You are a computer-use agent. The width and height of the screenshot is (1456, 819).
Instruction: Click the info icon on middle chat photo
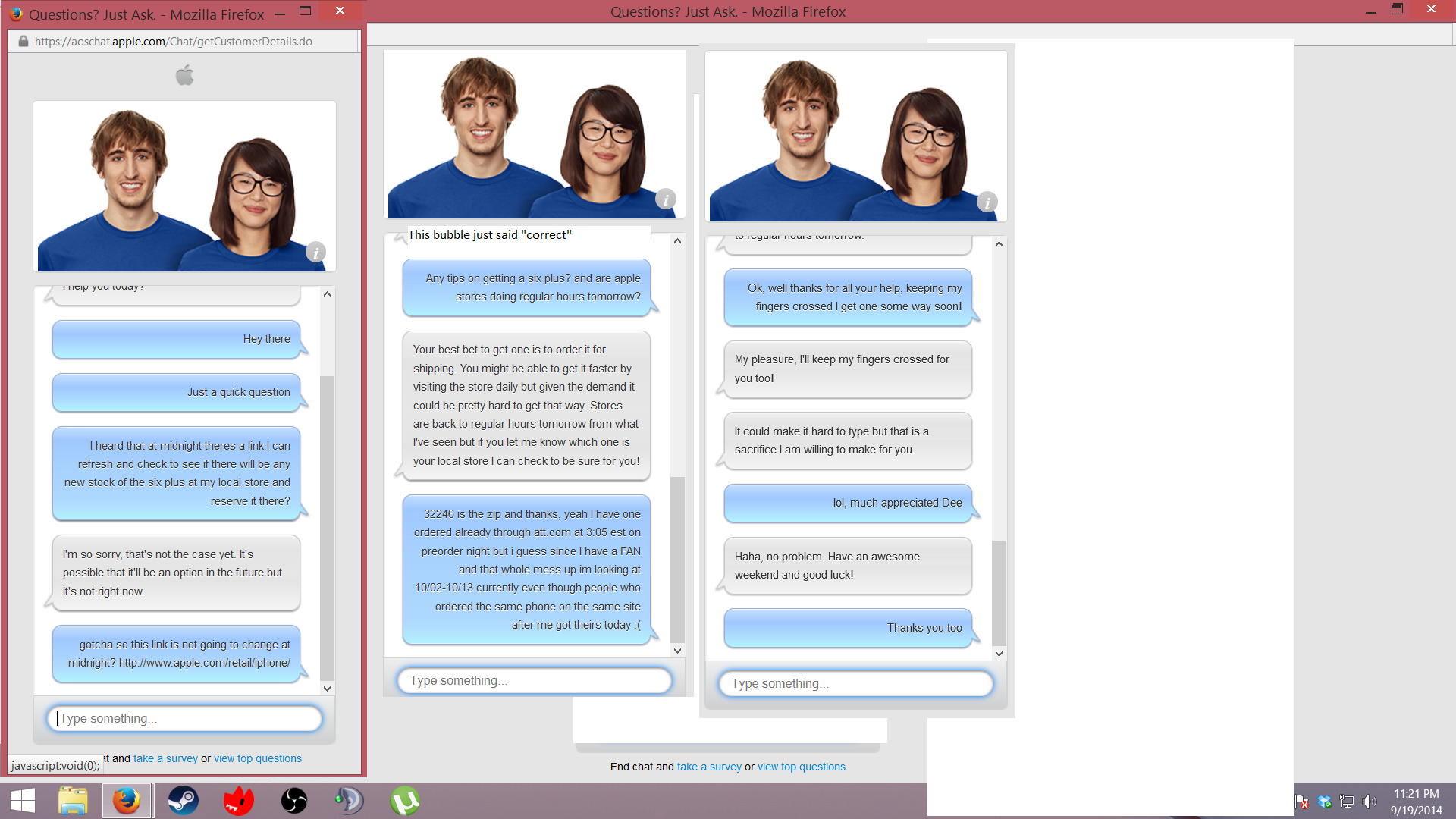(x=665, y=199)
